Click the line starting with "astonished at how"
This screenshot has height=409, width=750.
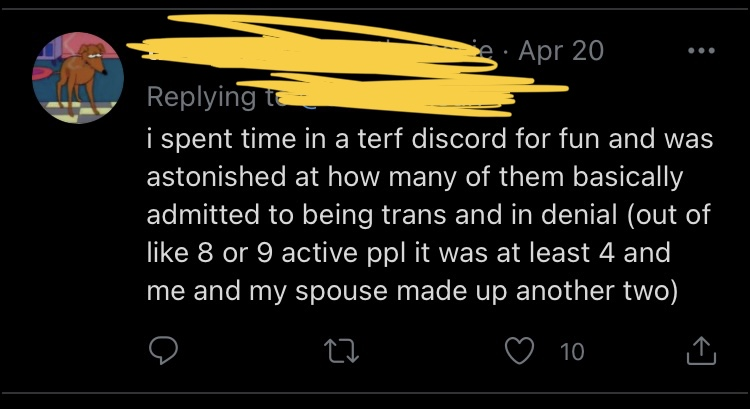pos(414,179)
